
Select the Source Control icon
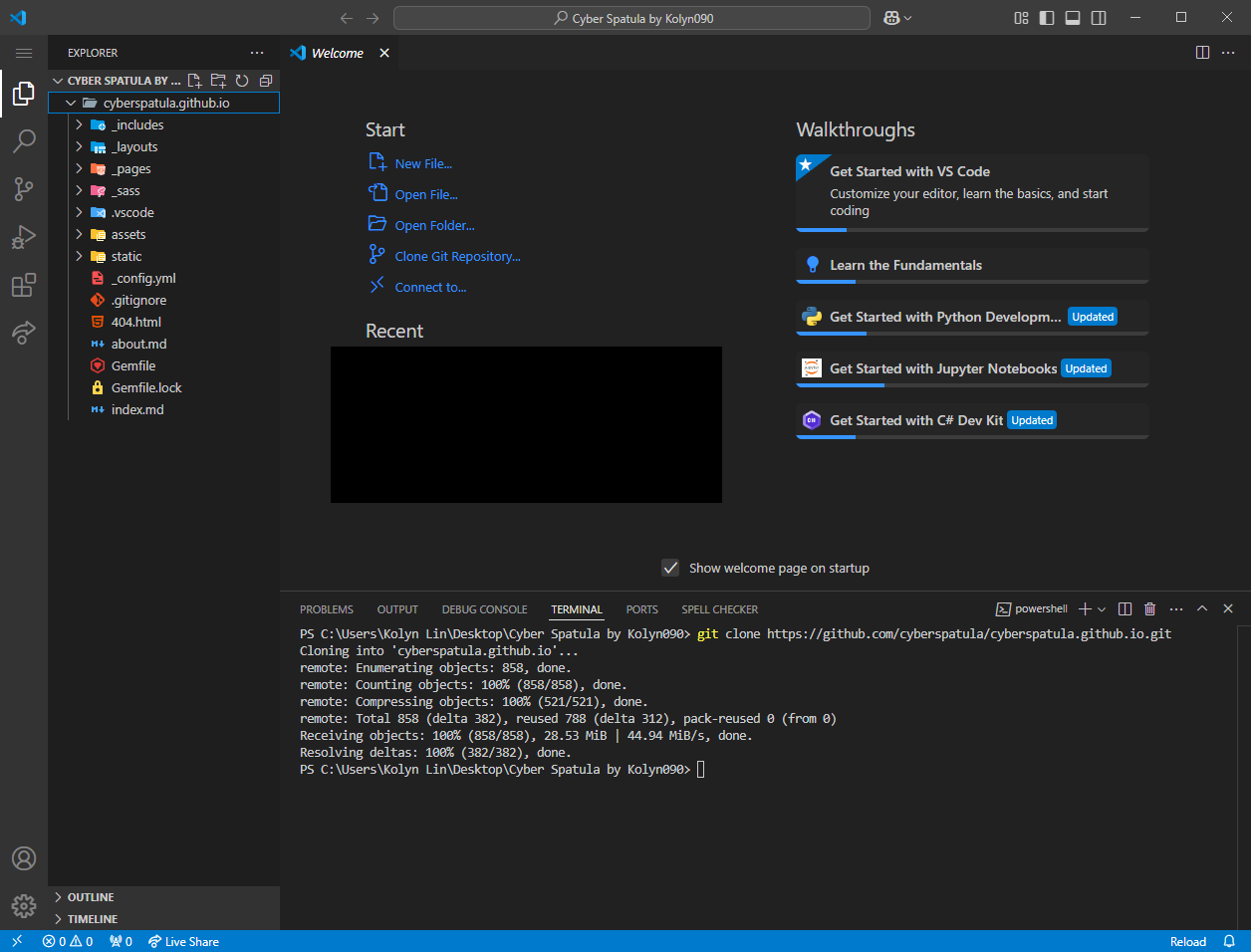pos(23,189)
